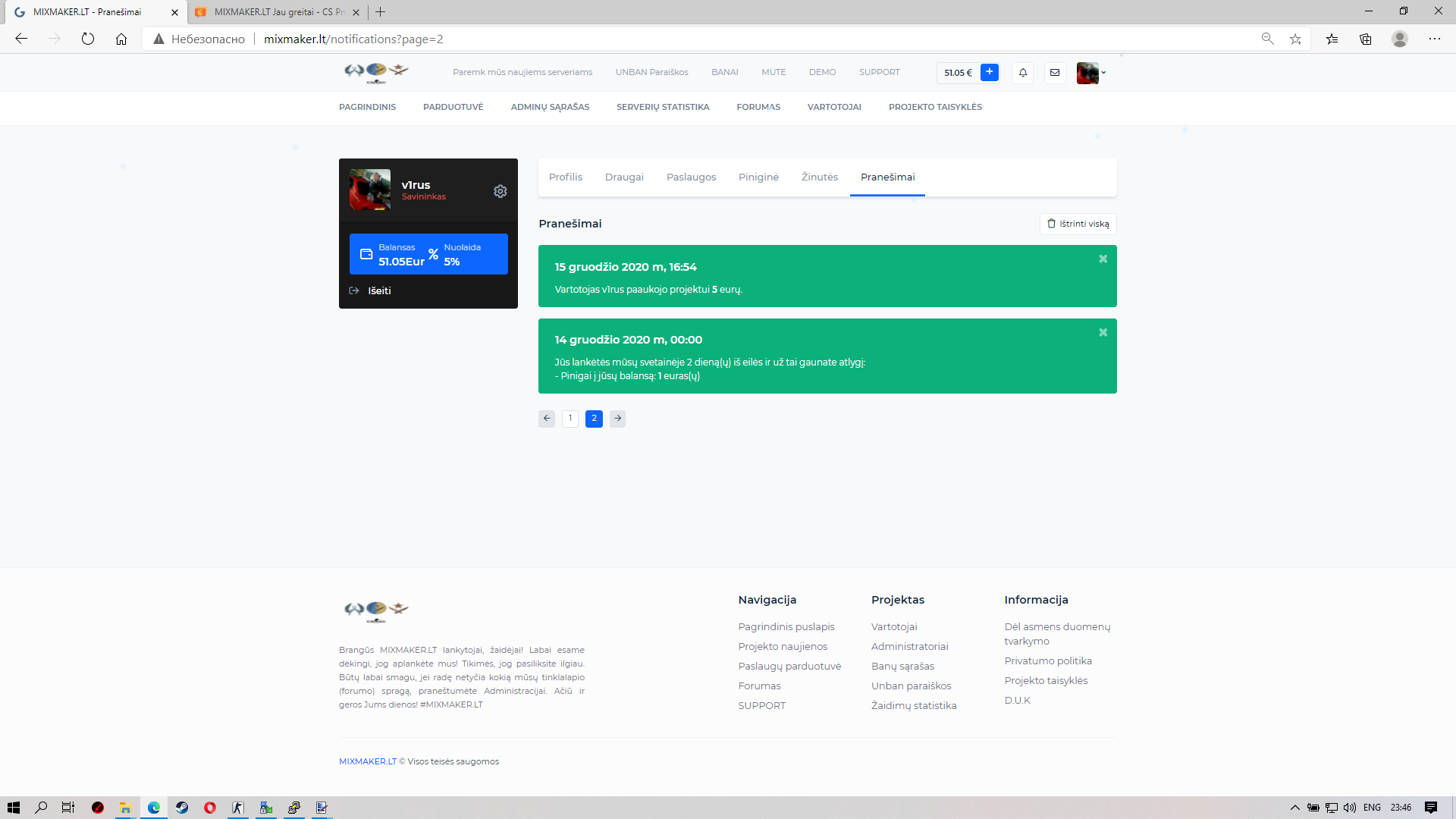1456x819 pixels.
Task: Select pagination page 2 button
Action: [x=595, y=419]
